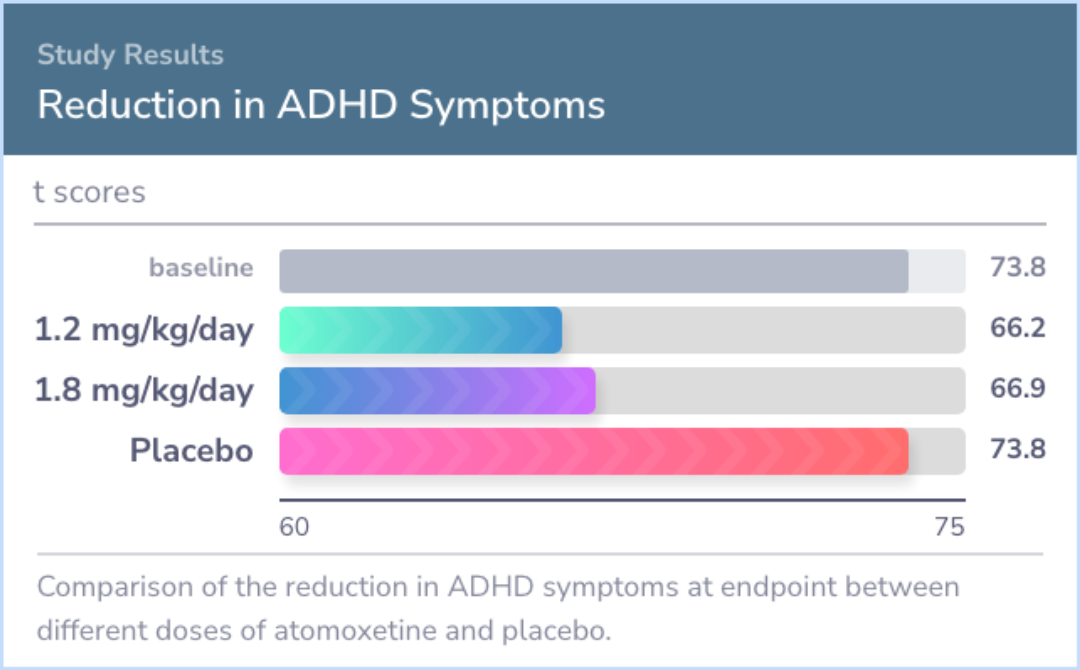
Task: Select the '1.2 mg/kg/day' row label
Action: pos(145,330)
